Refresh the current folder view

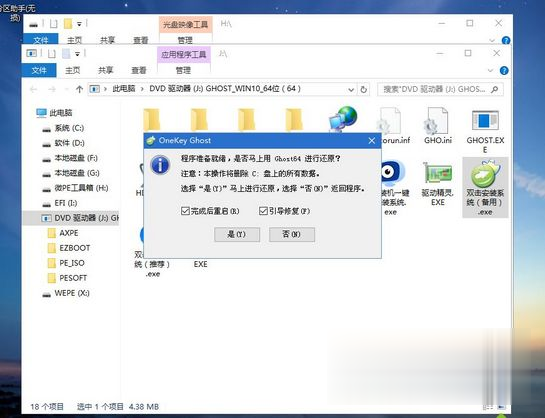coord(364,89)
